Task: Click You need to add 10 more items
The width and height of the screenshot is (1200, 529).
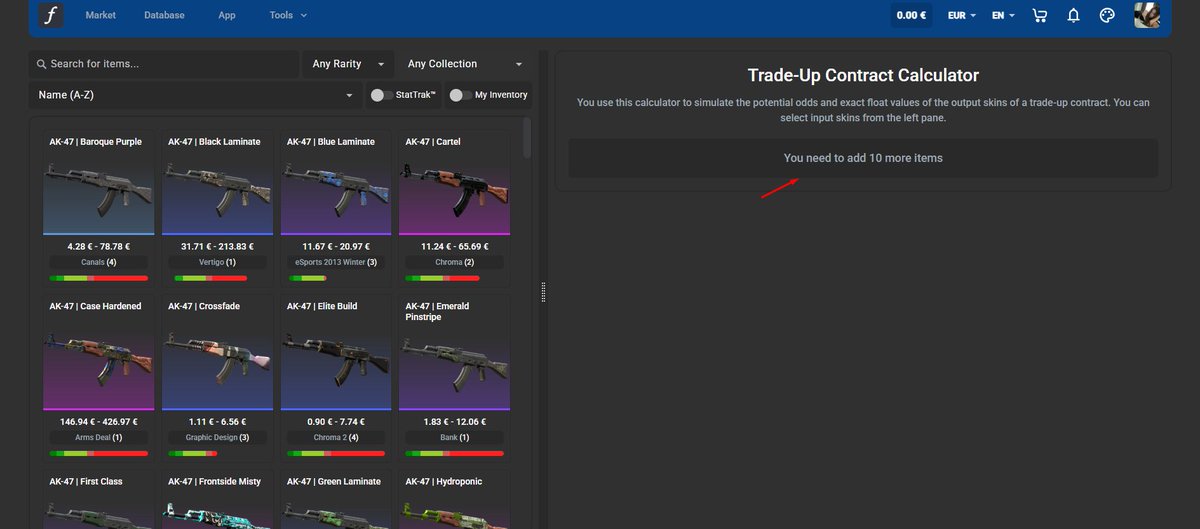Action: [x=863, y=158]
